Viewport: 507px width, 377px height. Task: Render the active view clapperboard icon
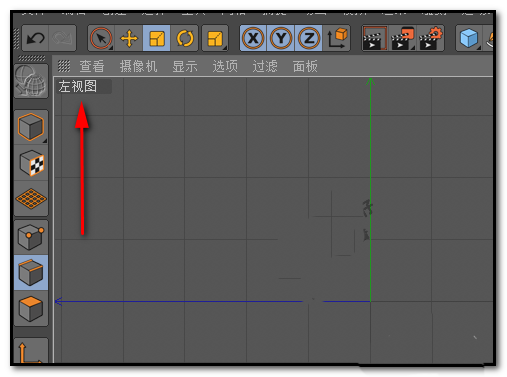[375, 38]
